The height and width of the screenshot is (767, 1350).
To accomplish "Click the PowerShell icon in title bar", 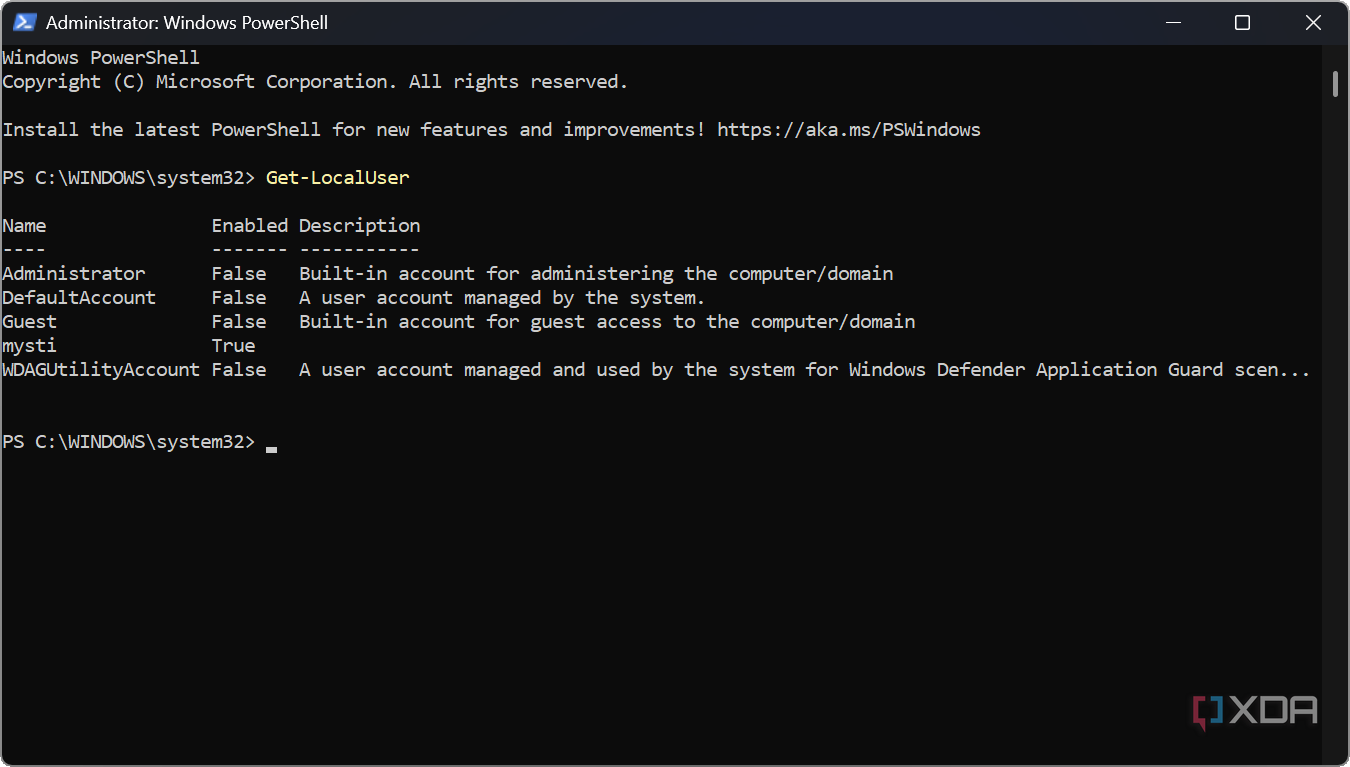I will tap(24, 22).
